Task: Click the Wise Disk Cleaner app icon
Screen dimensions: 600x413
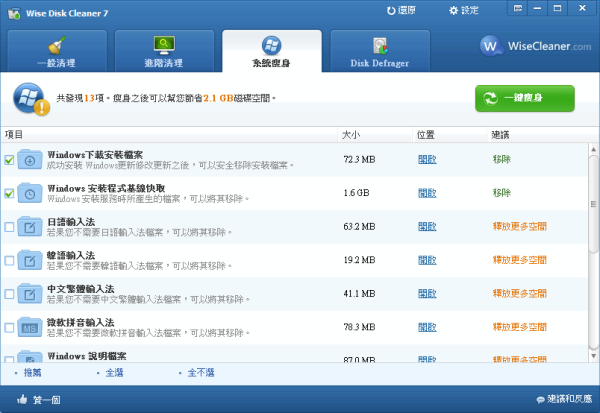Action: (15, 13)
